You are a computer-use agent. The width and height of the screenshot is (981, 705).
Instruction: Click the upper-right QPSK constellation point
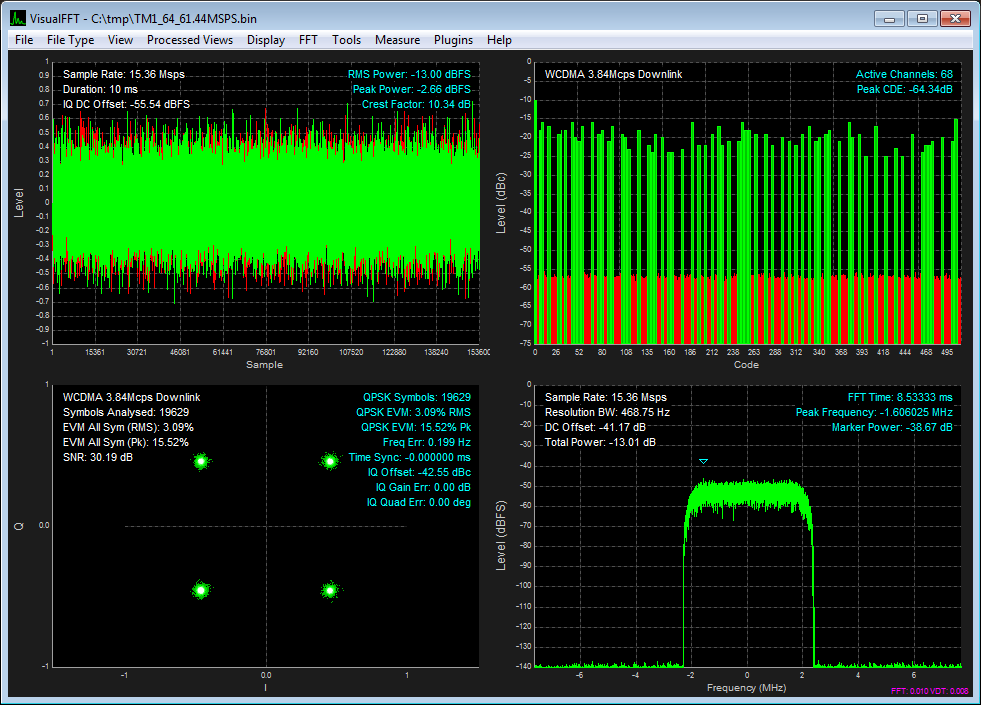[x=330, y=461]
